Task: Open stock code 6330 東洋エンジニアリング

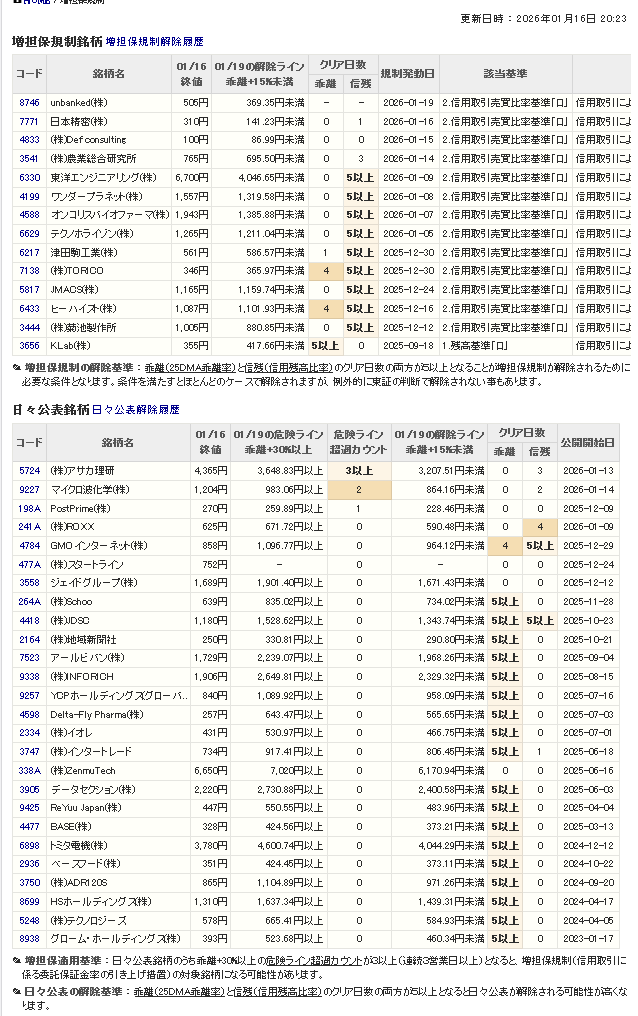Action: (x=29, y=177)
